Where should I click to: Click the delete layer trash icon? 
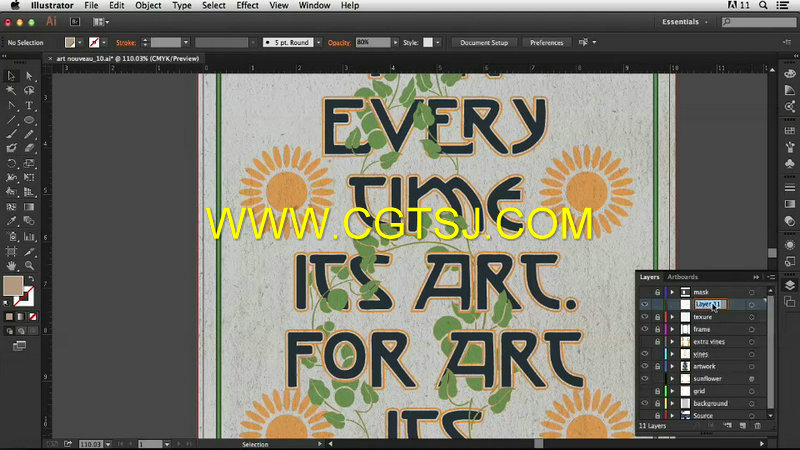[758, 426]
